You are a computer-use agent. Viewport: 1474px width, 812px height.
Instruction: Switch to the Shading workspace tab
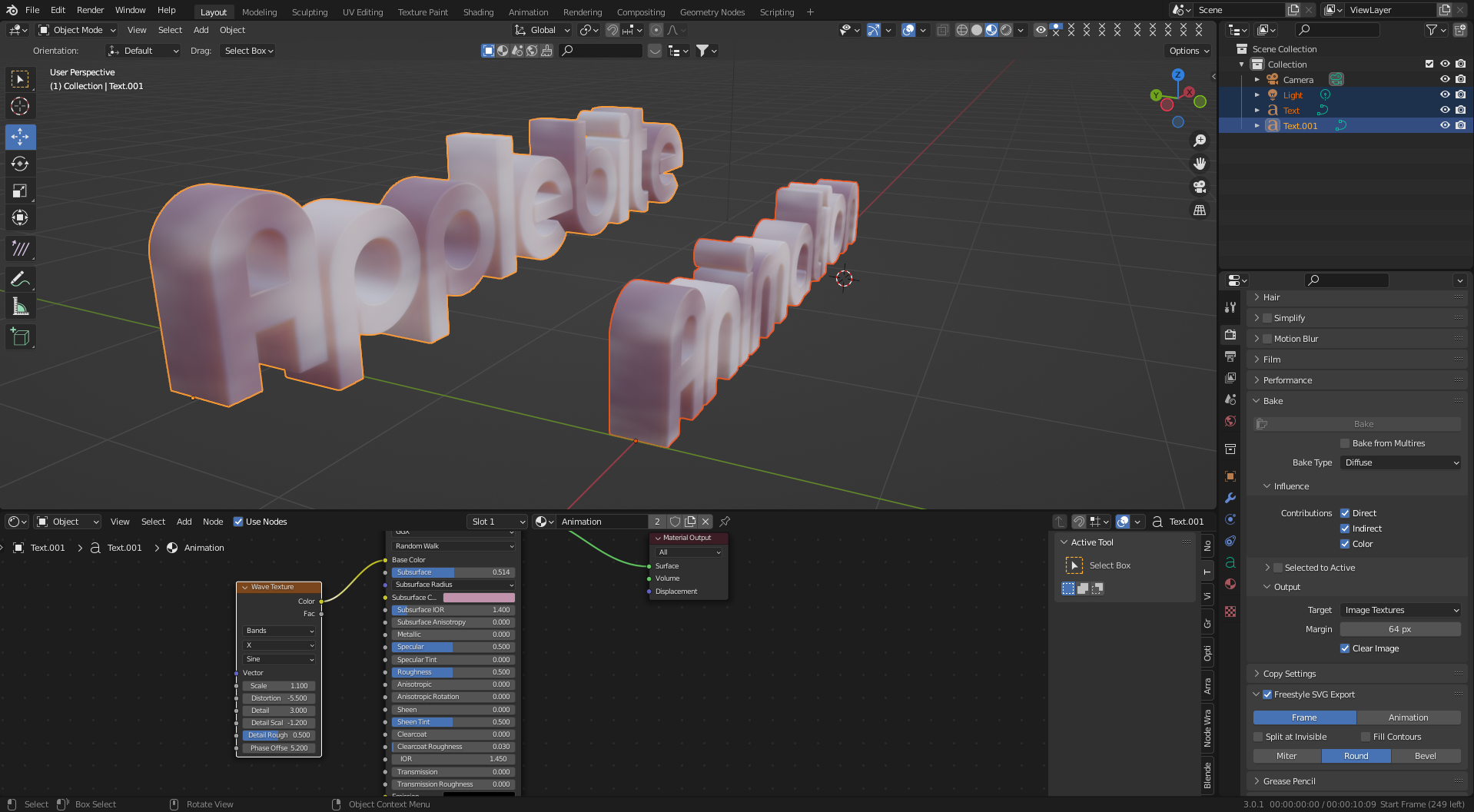tap(478, 12)
